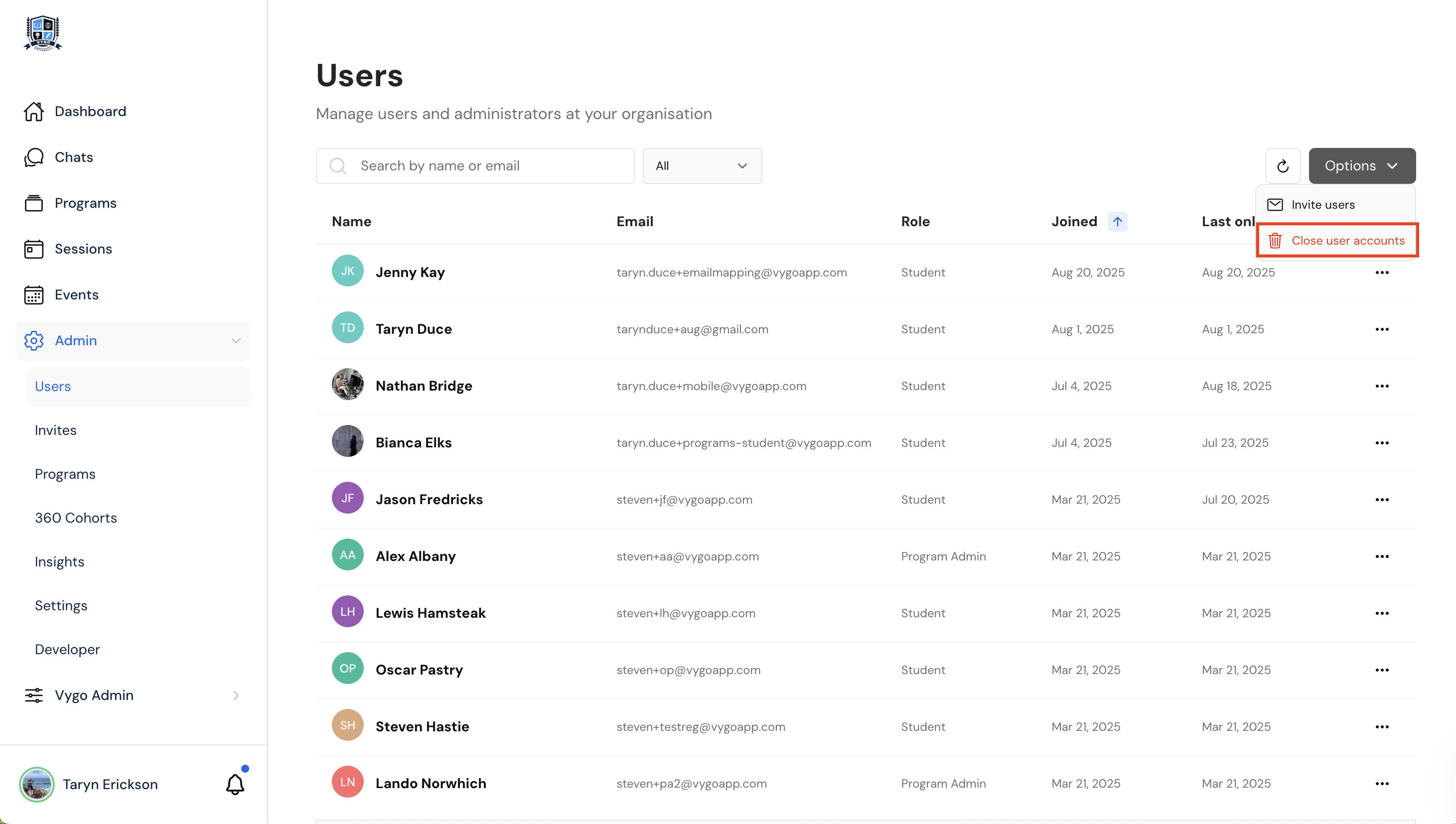Collapse the Admin sidebar section
Viewport: 1456px width, 824px height.
pyautogui.click(x=236, y=341)
